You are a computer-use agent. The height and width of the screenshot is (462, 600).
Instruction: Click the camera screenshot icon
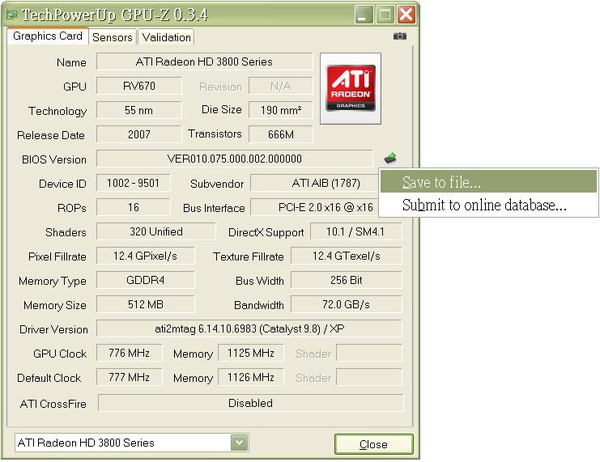(399, 36)
